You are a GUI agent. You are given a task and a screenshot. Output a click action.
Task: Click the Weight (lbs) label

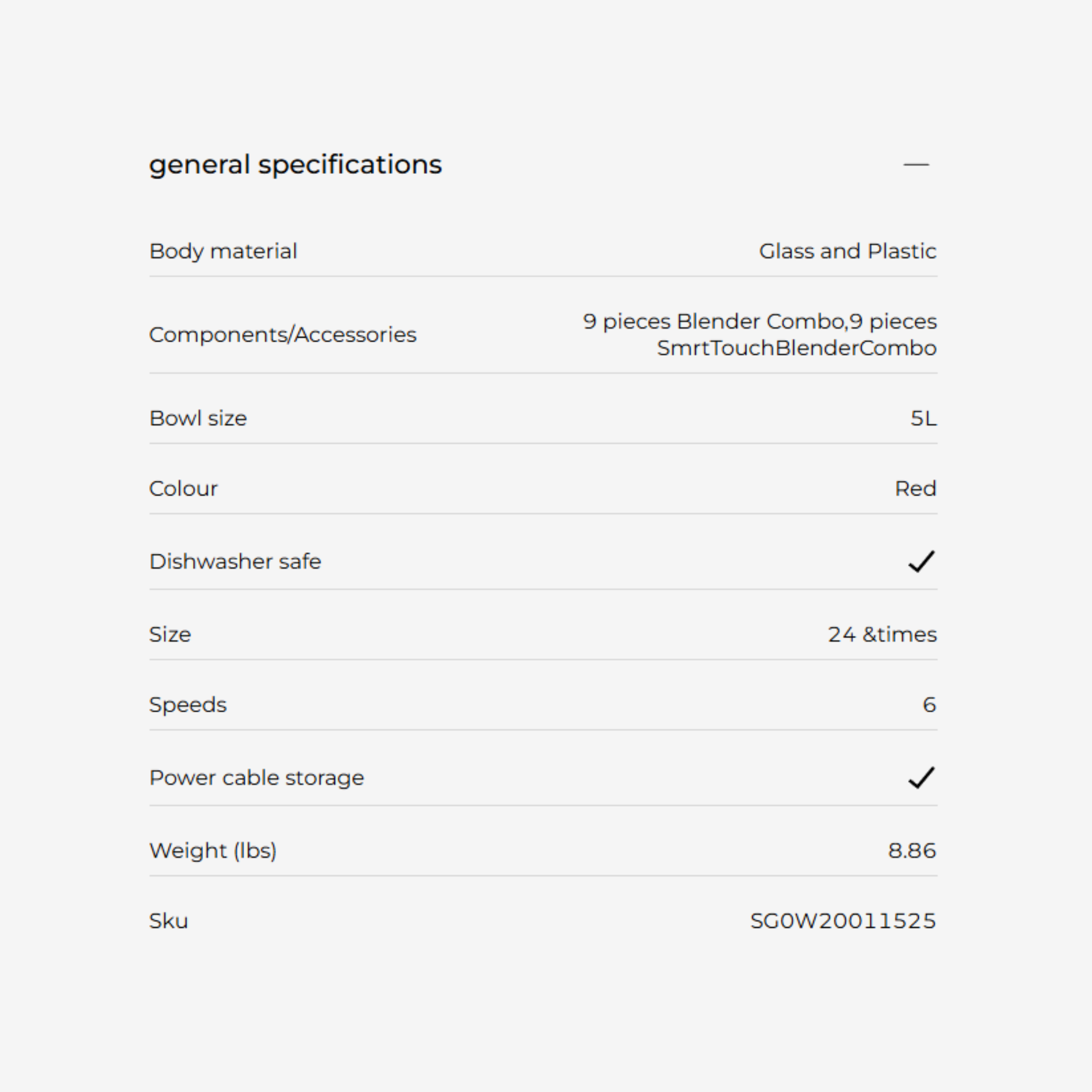click(213, 850)
